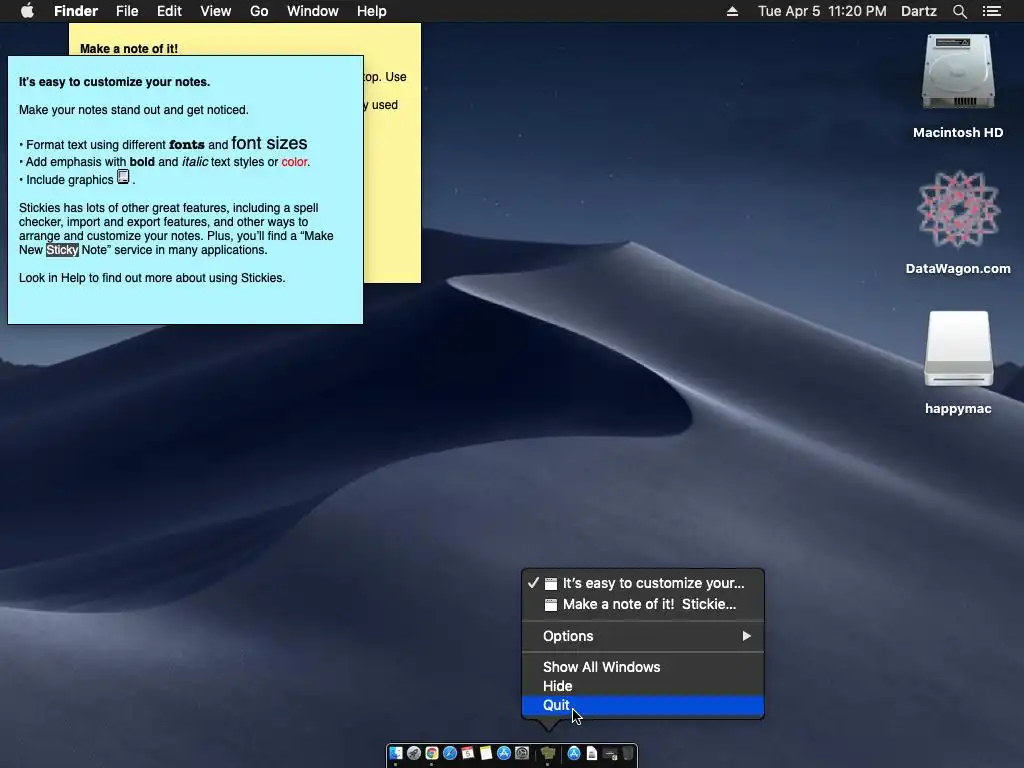The height and width of the screenshot is (768, 1024).
Task: Open yellow Notes app in Dock
Action: pyautogui.click(x=486, y=754)
